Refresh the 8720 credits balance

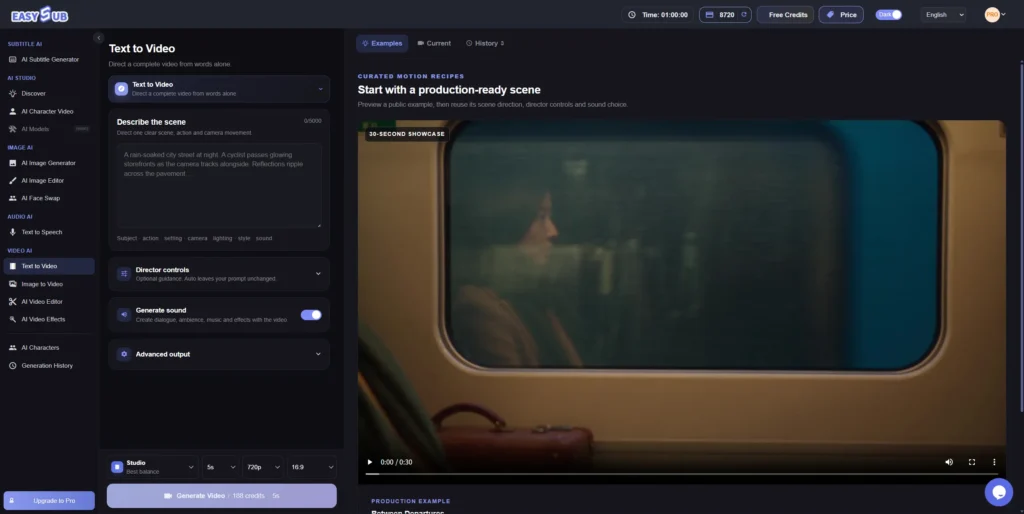pos(744,14)
